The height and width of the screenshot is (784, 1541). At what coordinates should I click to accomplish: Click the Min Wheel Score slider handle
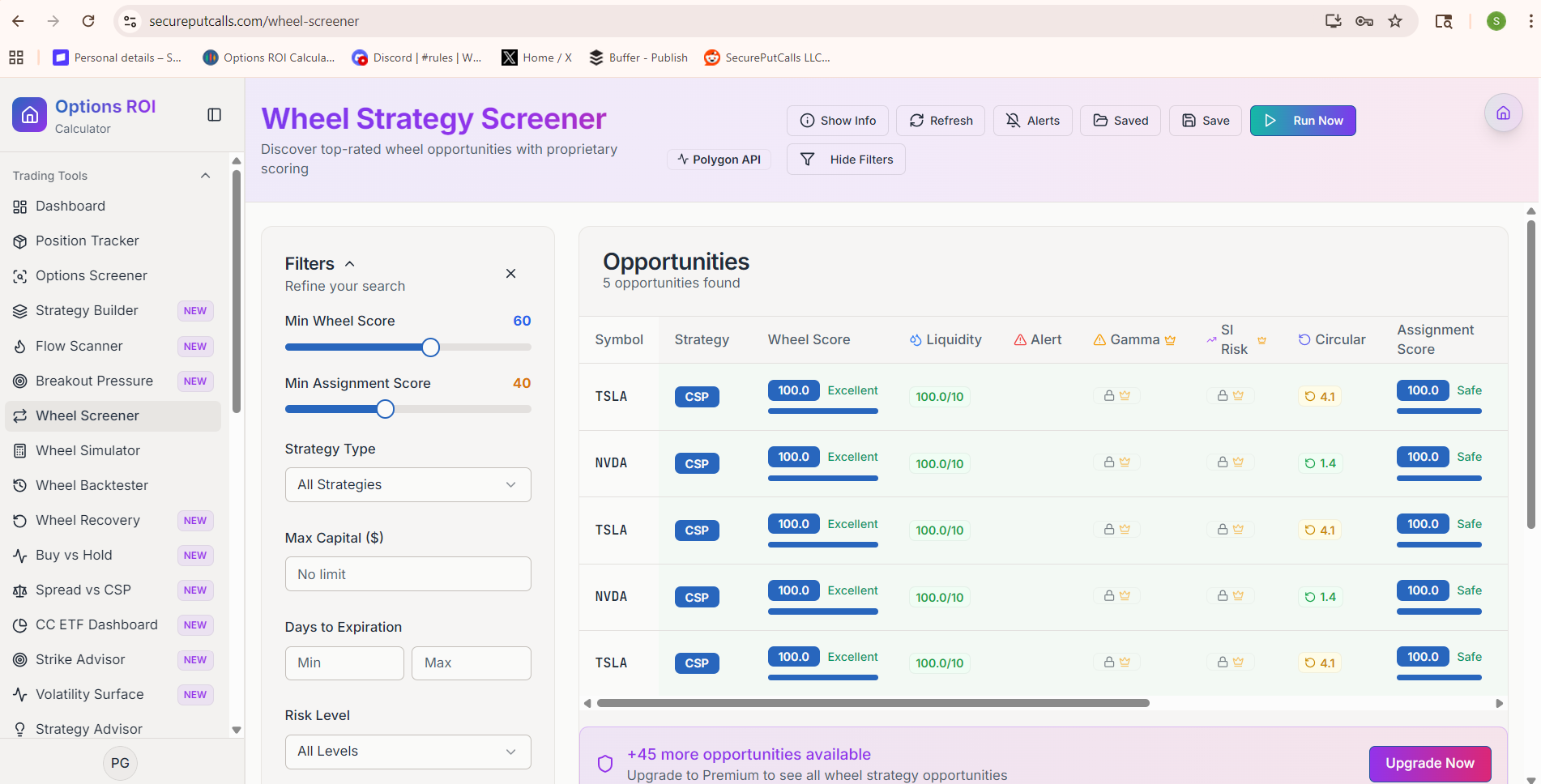click(431, 347)
